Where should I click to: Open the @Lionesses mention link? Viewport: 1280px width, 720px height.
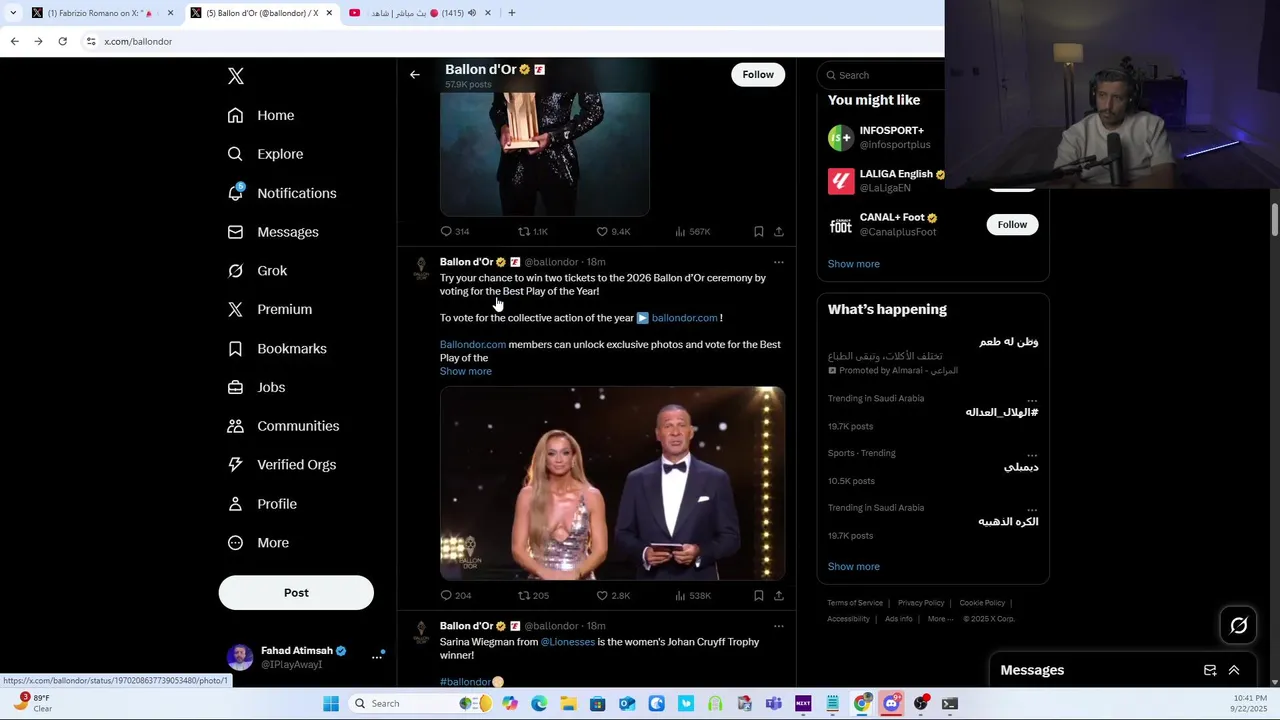pos(567,642)
